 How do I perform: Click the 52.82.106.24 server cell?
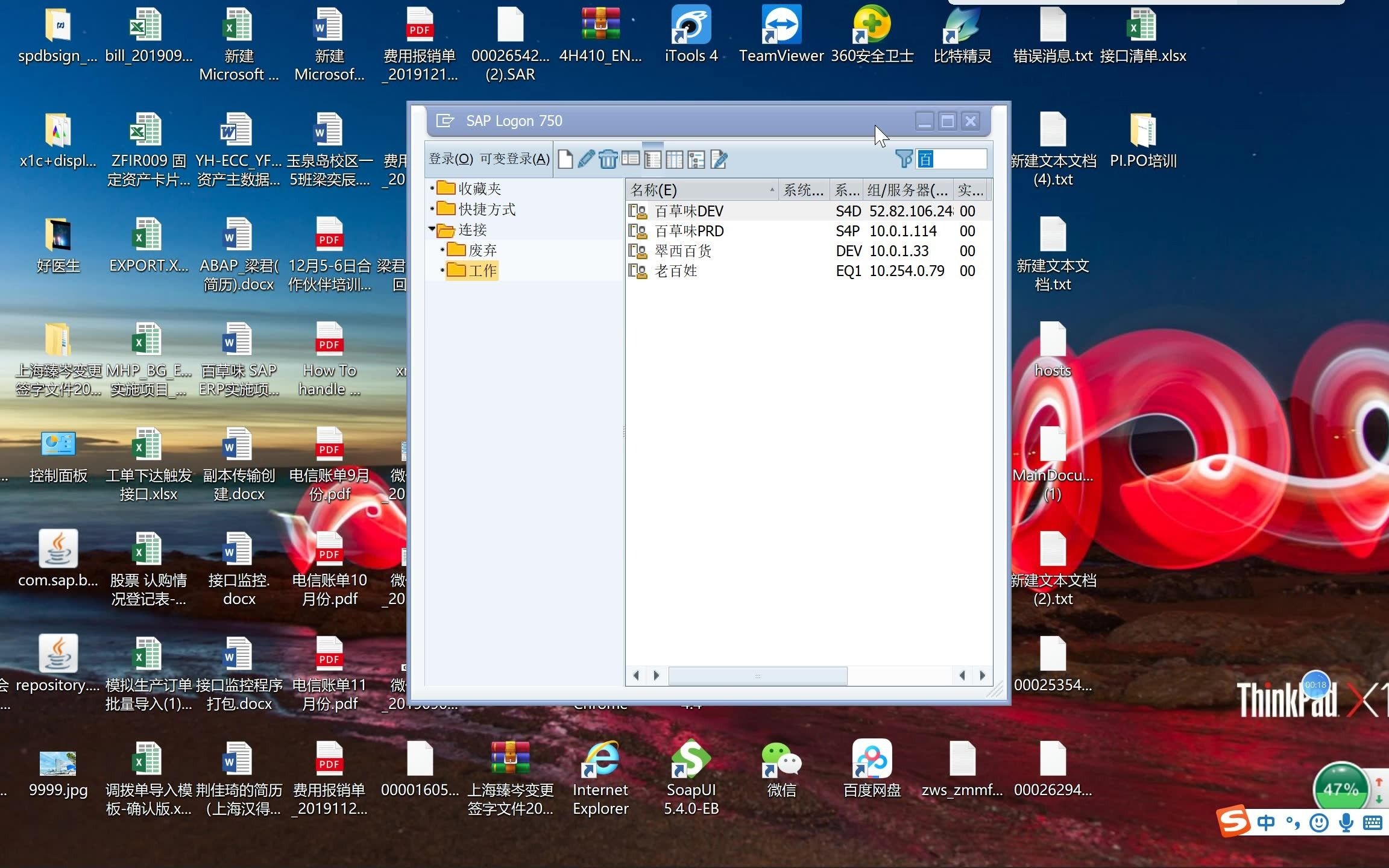pos(910,211)
